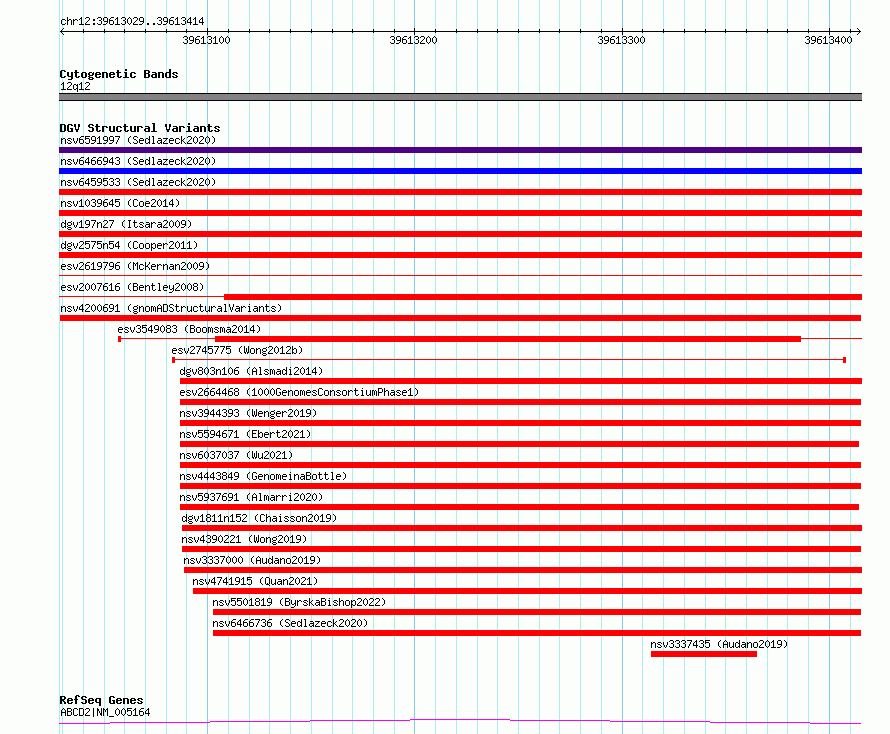Click the magenta ABCD2 gene line
This screenshot has width=890, height=734.
point(460,722)
